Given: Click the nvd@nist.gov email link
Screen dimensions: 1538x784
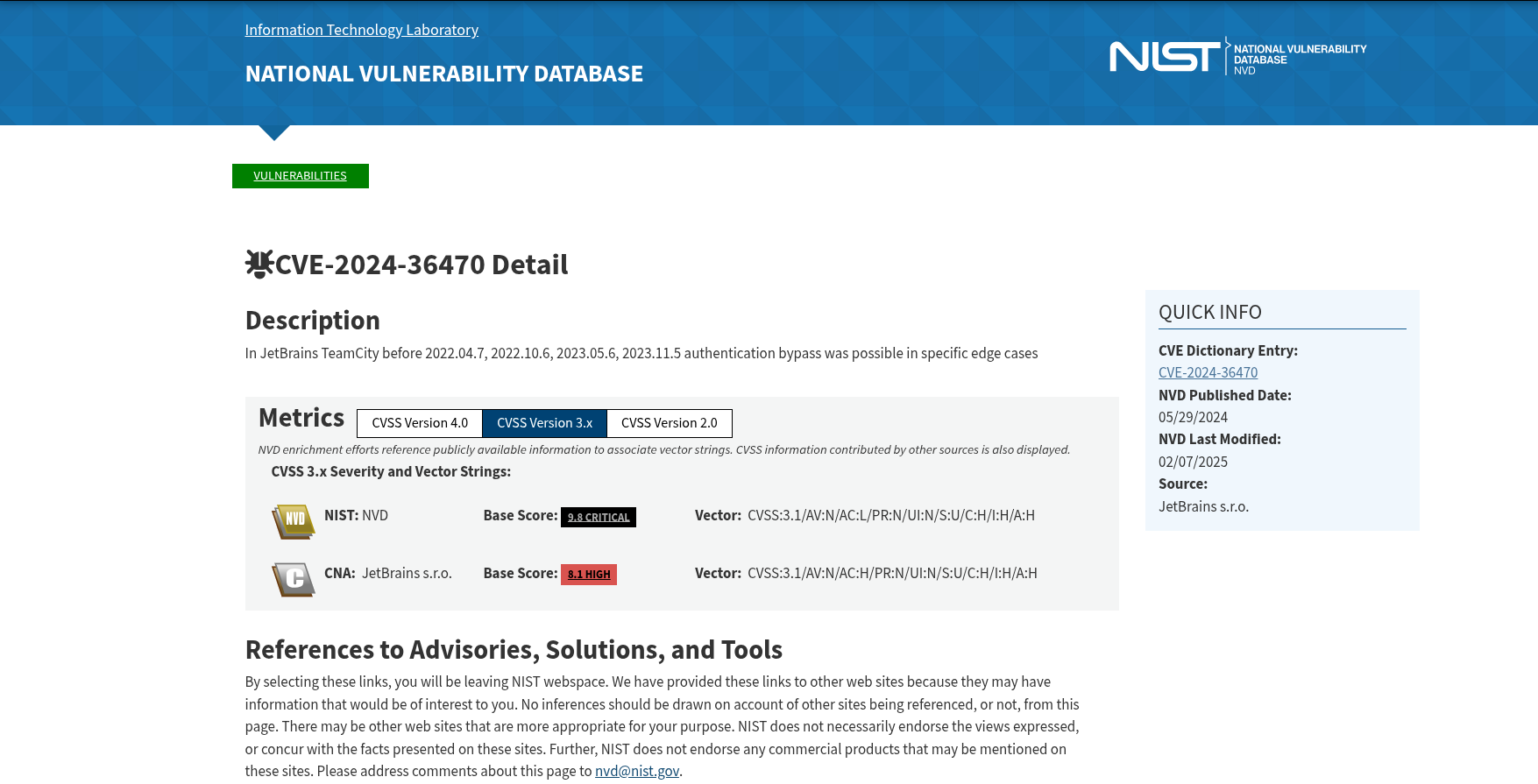Looking at the screenshot, I should pyautogui.click(x=637, y=771).
